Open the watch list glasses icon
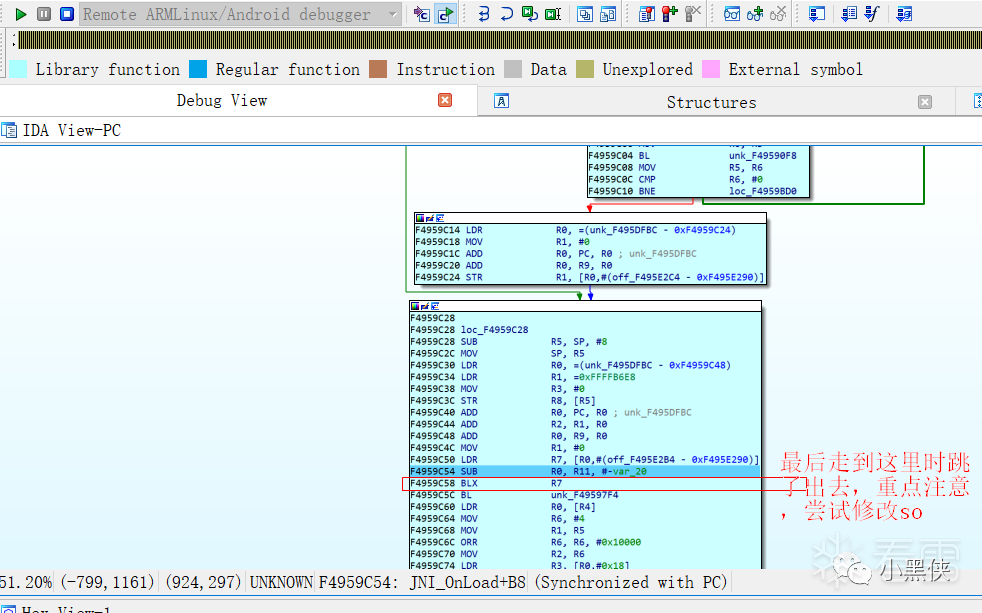Screen dimensions: 982x613 click(731, 14)
